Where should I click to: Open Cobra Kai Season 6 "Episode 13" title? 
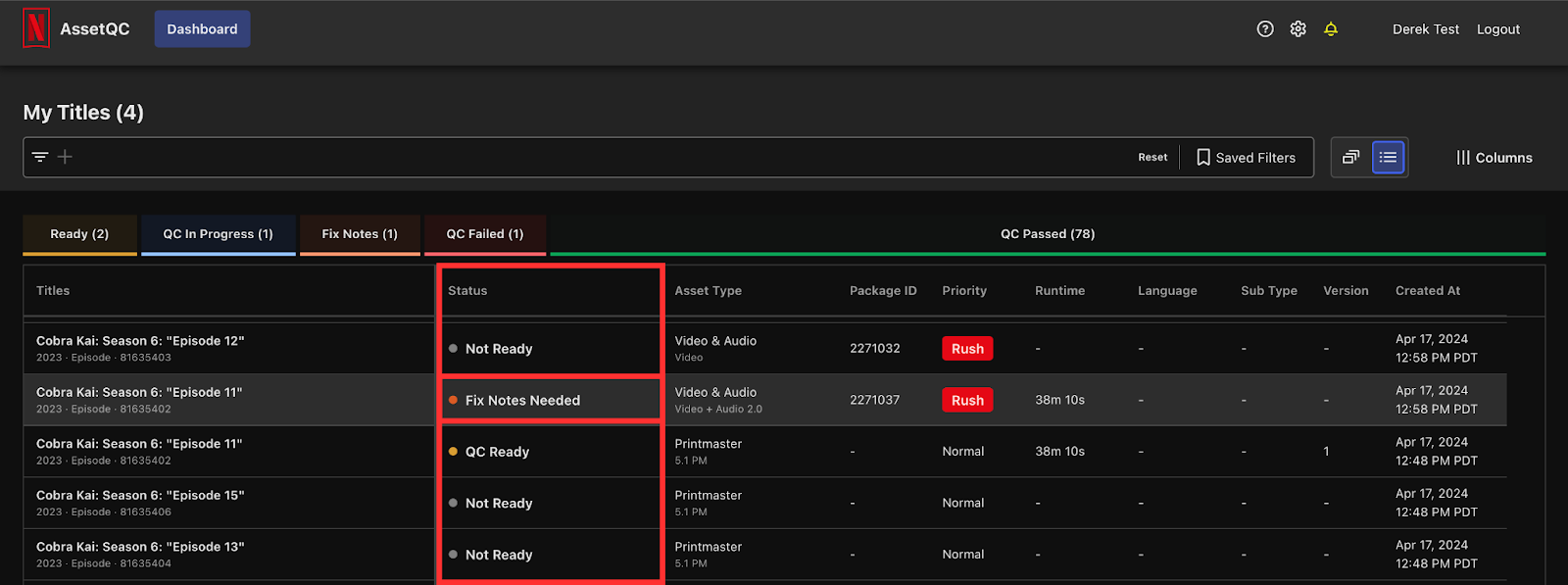pos(140,547)
